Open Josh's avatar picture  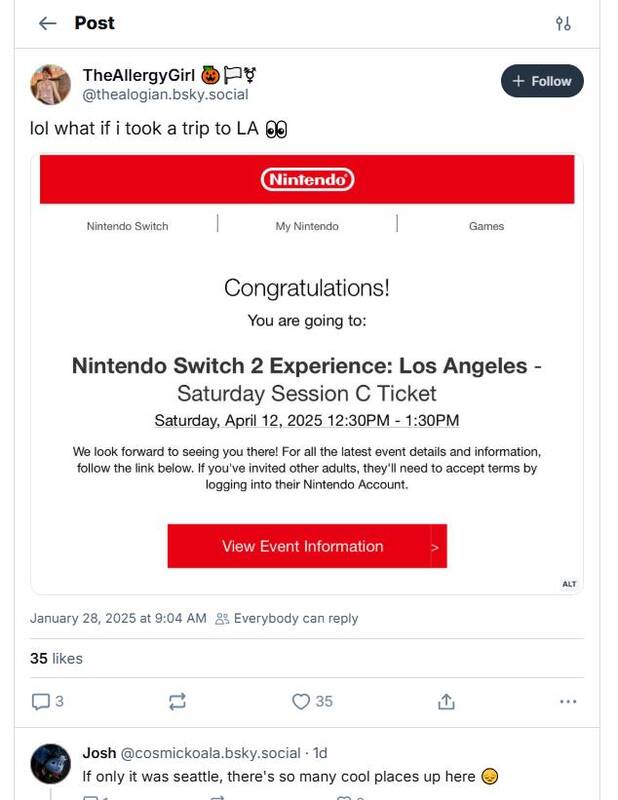point(51,763)
